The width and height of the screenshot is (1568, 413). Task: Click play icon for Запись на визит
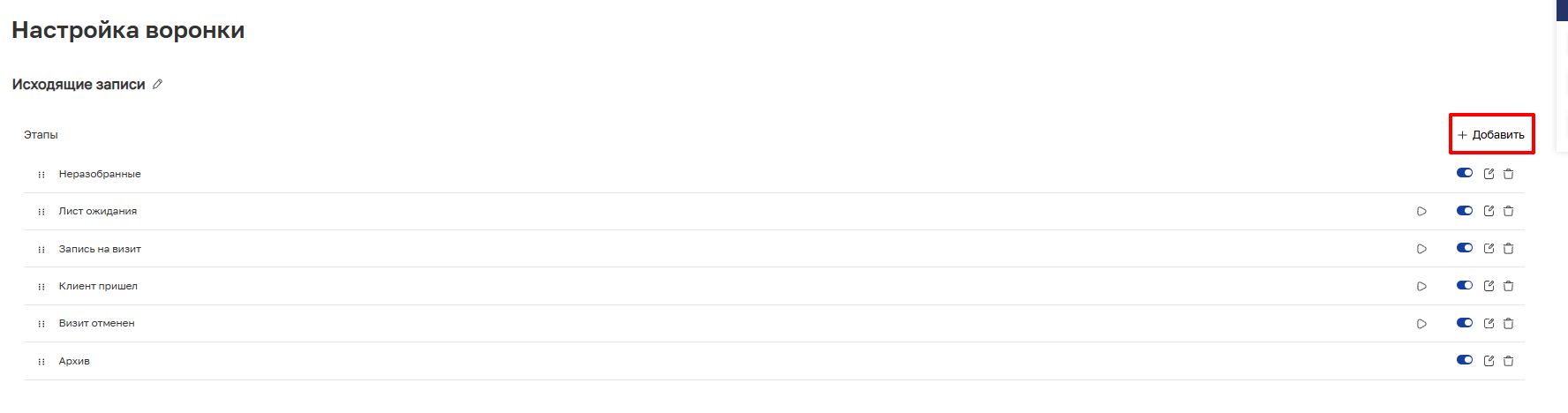(x=1421, y=249)
